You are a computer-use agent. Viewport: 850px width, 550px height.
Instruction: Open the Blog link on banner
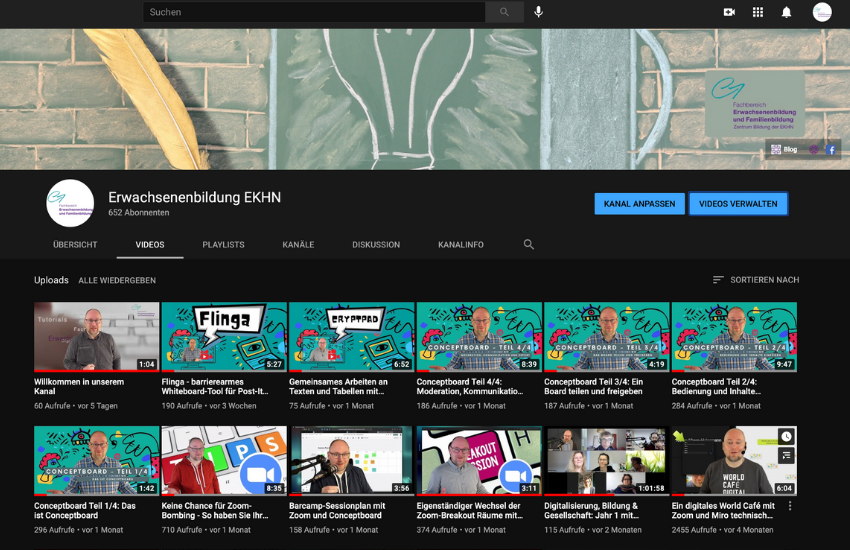(x=784, y=149)
